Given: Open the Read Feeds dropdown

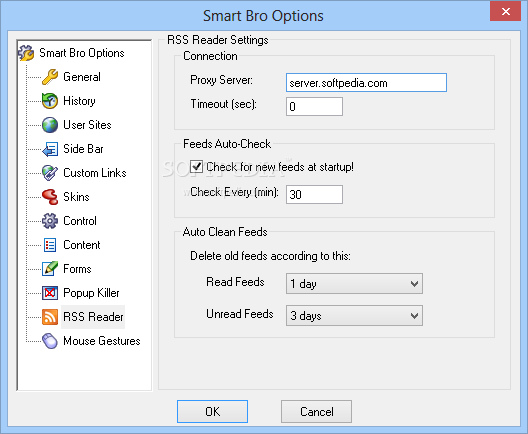Looking at the screenshot, I should (x=354, y=284).
